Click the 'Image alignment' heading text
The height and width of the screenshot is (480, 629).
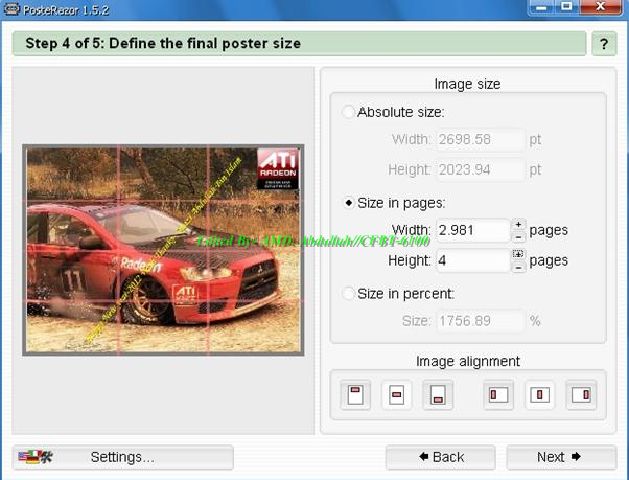point(468,362)
